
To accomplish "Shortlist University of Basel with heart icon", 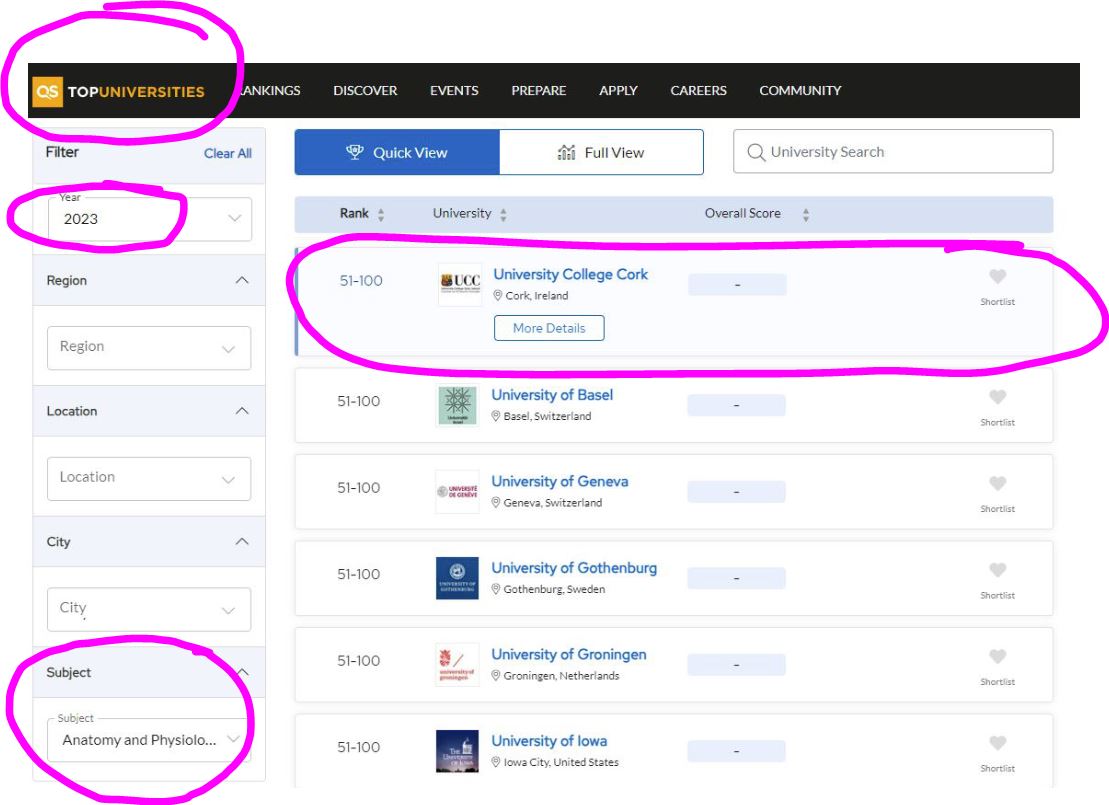I will [997, 398].
